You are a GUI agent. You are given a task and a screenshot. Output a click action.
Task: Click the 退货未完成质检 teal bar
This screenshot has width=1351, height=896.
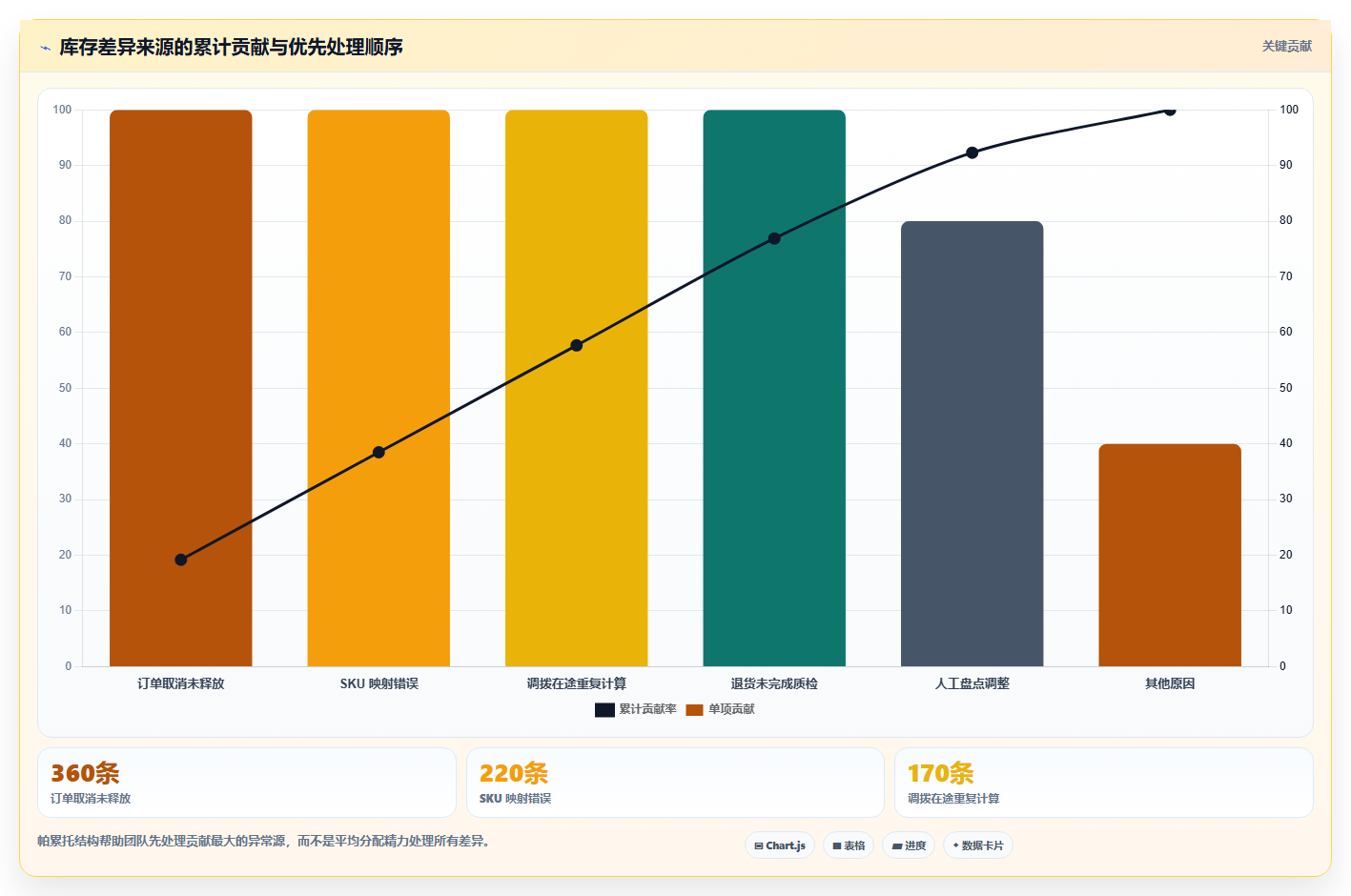pyautogui.click(x=774, y=388)
